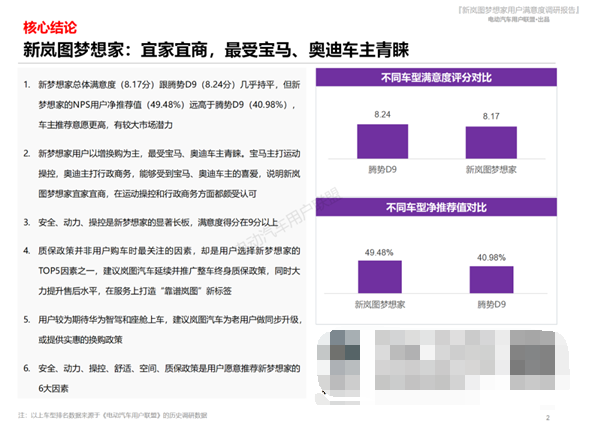
Task: Select the slide title about 新岚图梦想家
Action: click(x=216, y=50)
